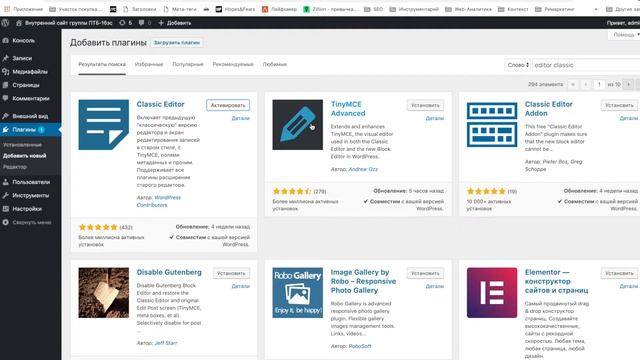The width and height of the screenshot is (640, 360).
Task: Open author link Jeff Starr
Action: point(166,343)
